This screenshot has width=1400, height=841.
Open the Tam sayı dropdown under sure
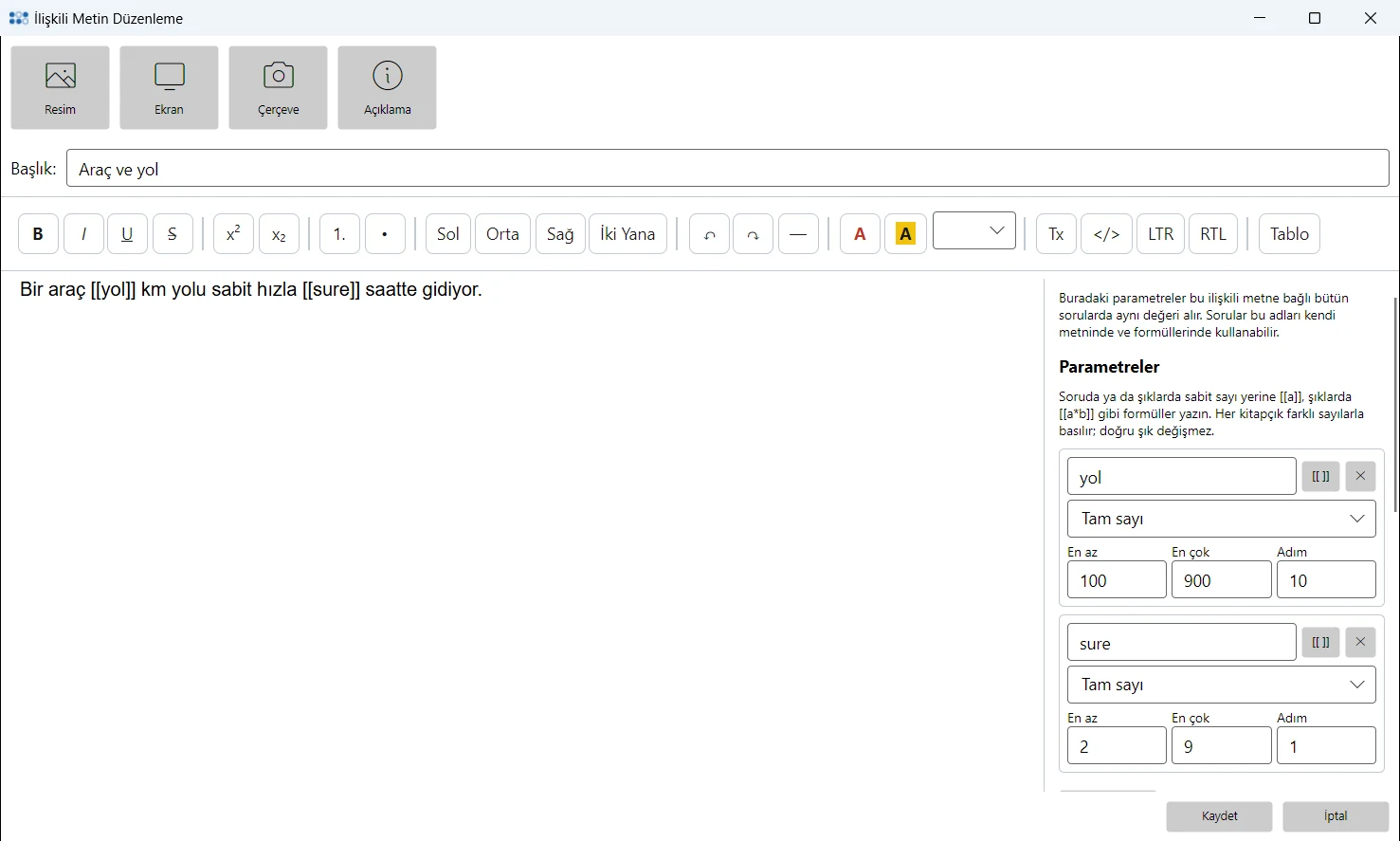[1221, 685]
